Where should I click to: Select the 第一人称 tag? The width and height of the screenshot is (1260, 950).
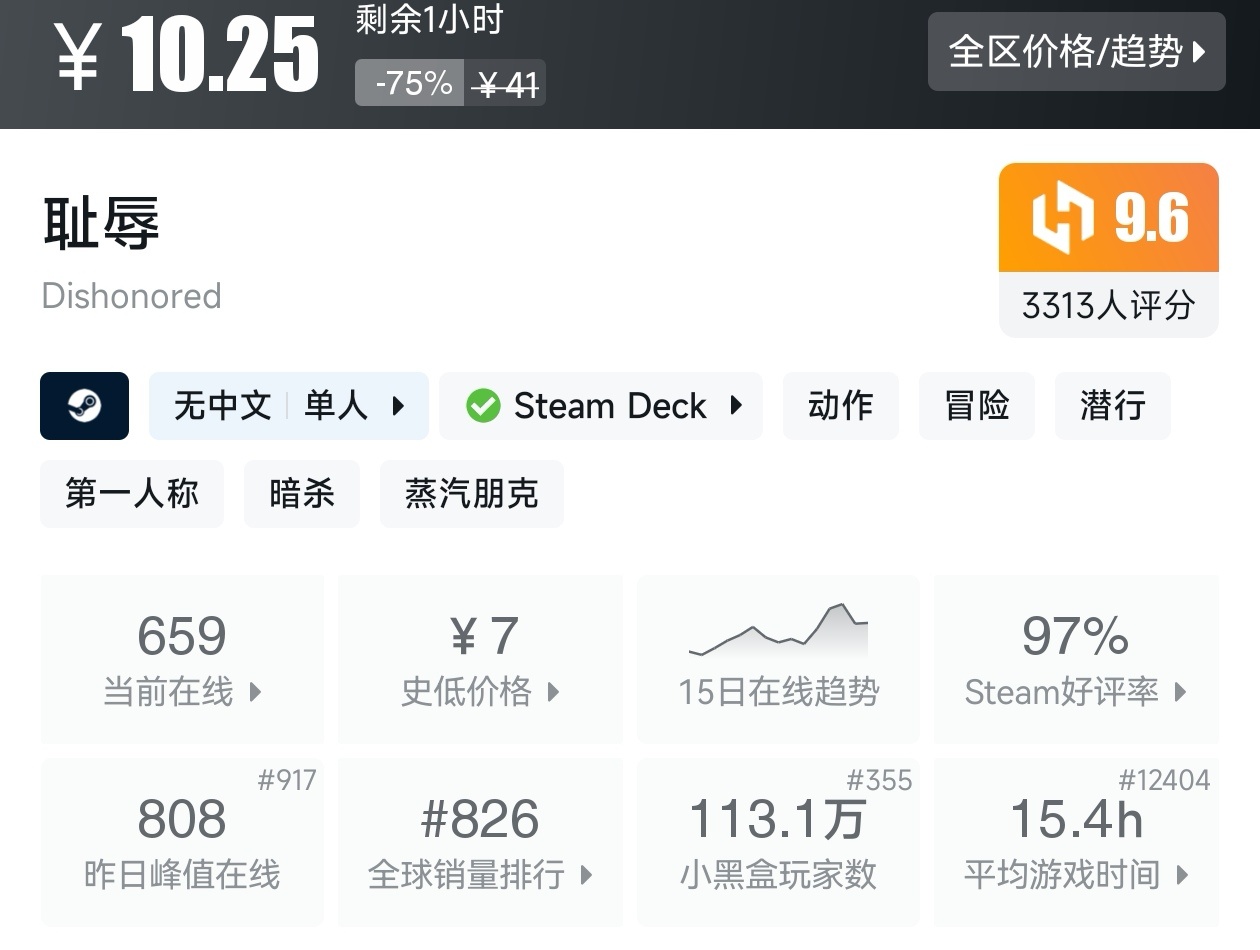point(132,494)
